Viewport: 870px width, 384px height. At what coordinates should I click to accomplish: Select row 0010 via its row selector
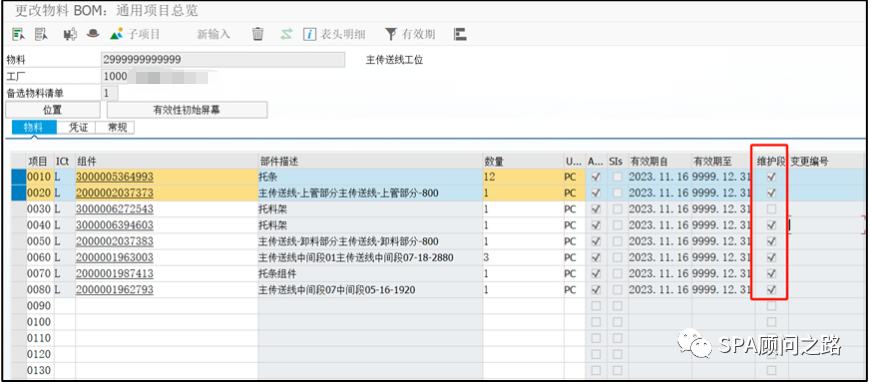[19, 177]
